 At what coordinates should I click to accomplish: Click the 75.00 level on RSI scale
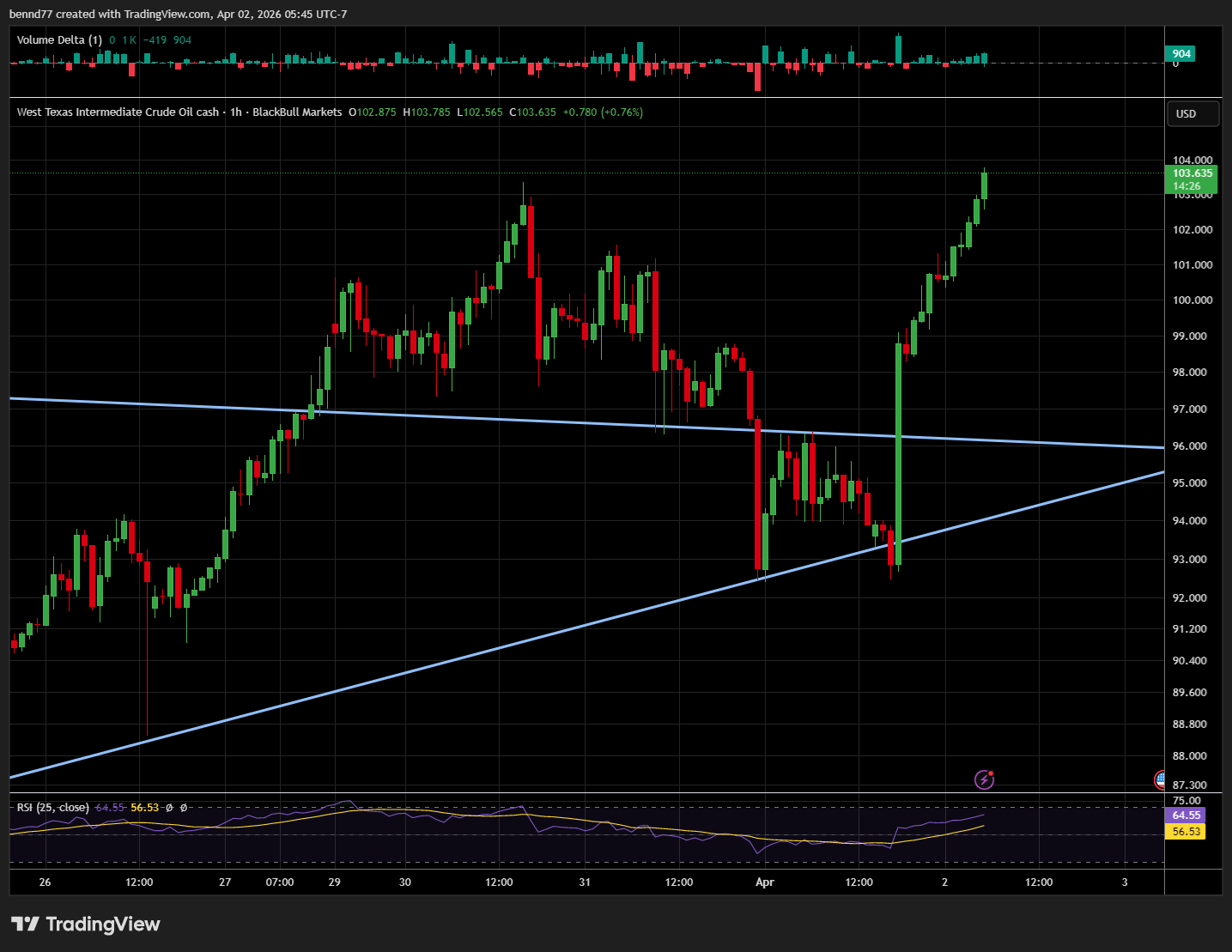pos(1186,801)
